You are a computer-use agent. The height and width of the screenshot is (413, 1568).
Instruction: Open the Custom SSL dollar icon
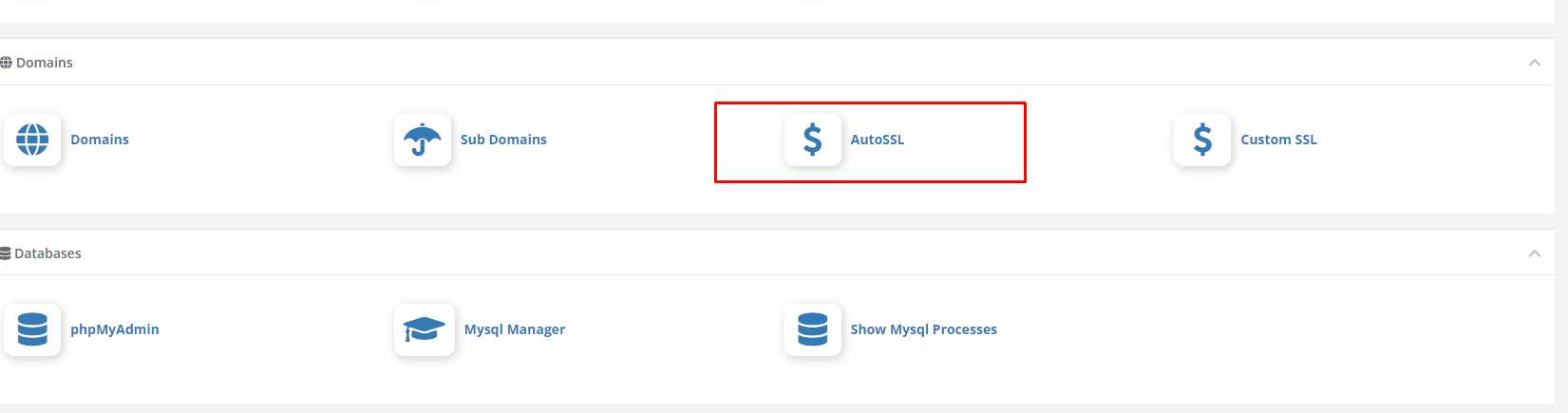pos(1202,140)
